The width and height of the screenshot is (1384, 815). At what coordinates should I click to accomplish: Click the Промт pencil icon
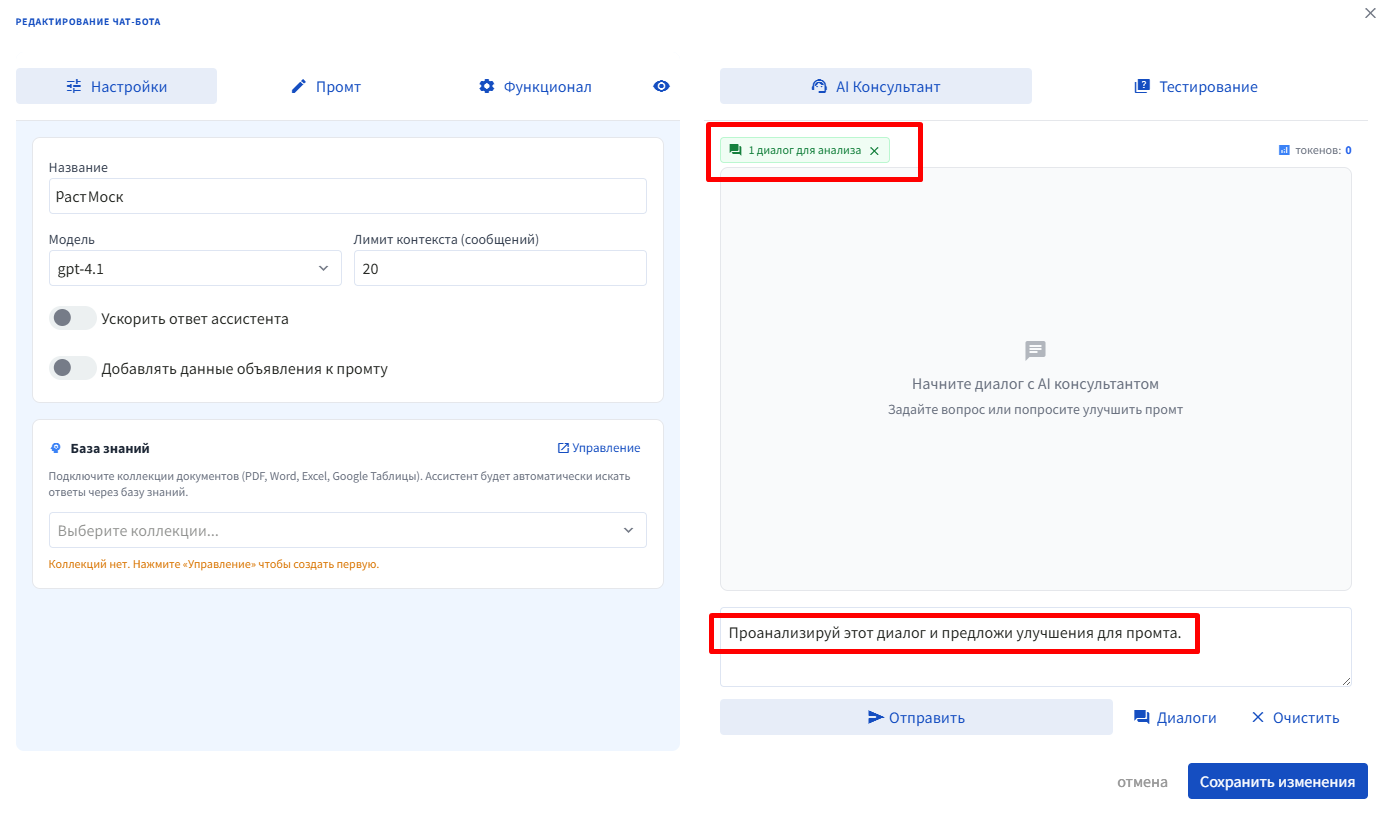click(x=298, y=86)
